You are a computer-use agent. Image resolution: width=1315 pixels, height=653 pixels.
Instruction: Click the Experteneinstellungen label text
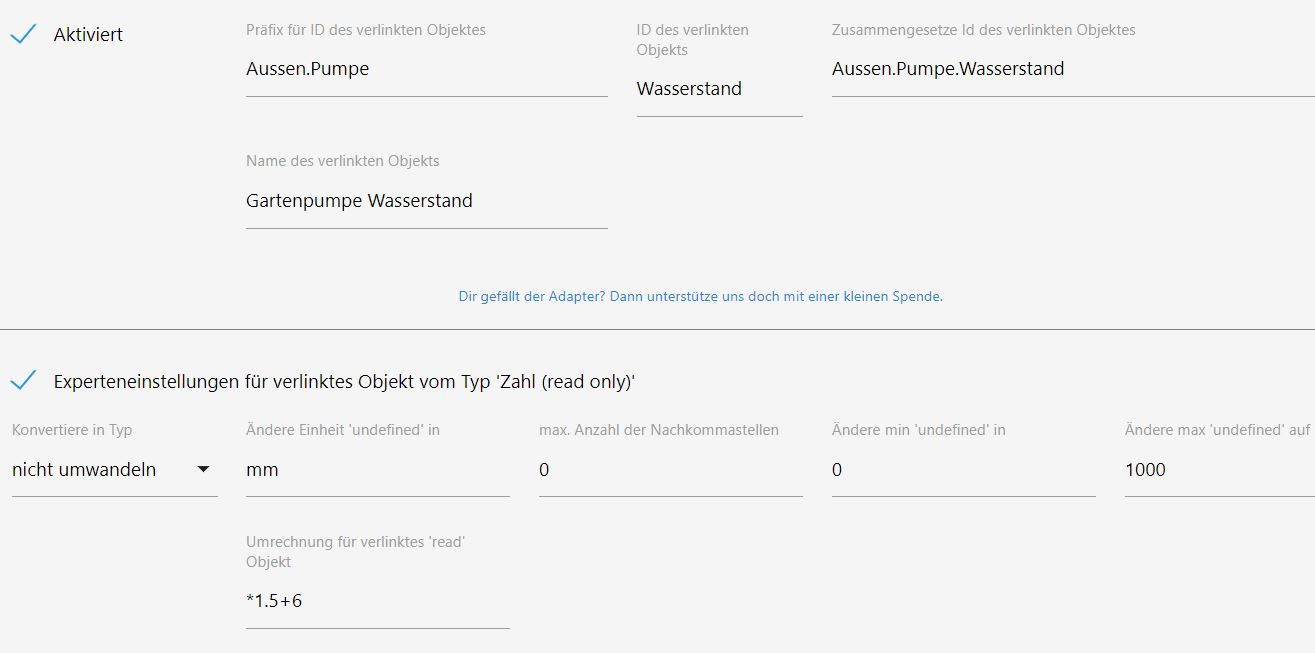344,382
